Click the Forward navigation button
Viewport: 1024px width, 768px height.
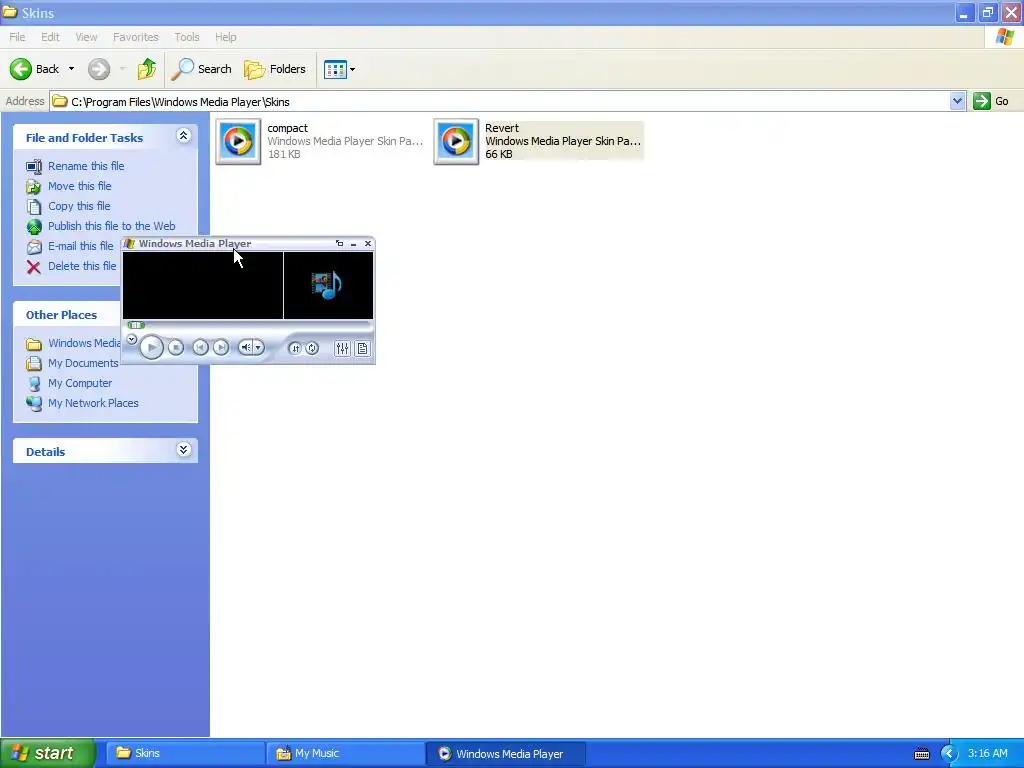coord(99,69)
